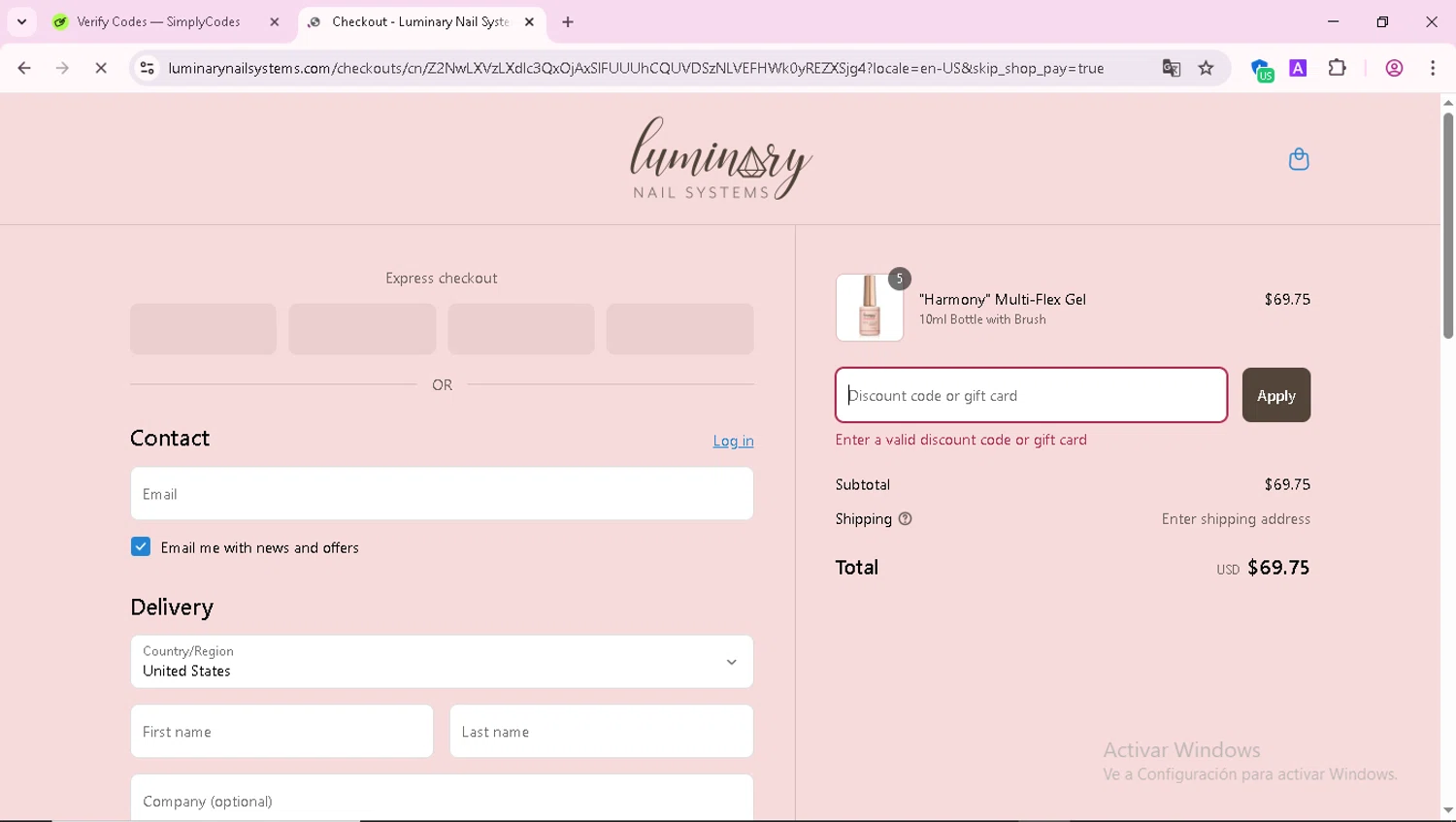
Task: Open the shopping bag cart icon
Action: pos(1299,159)
